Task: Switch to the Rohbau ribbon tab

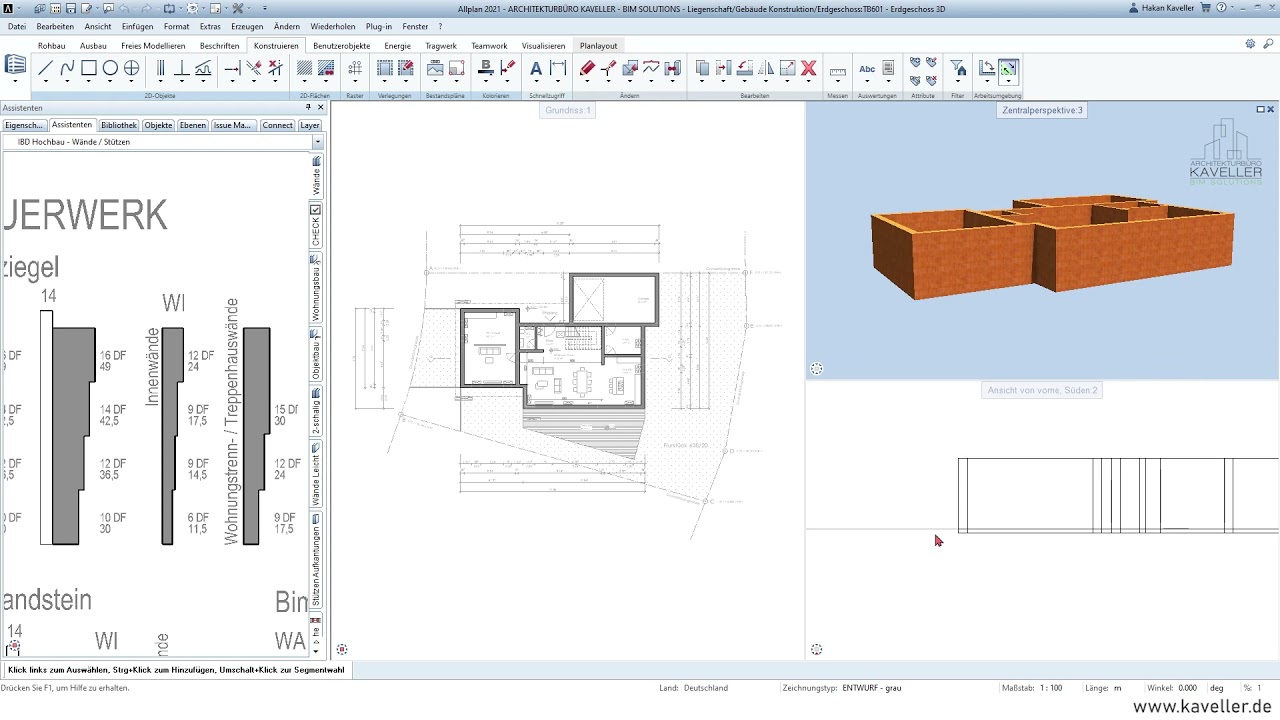Action: [x=51, y=46]
